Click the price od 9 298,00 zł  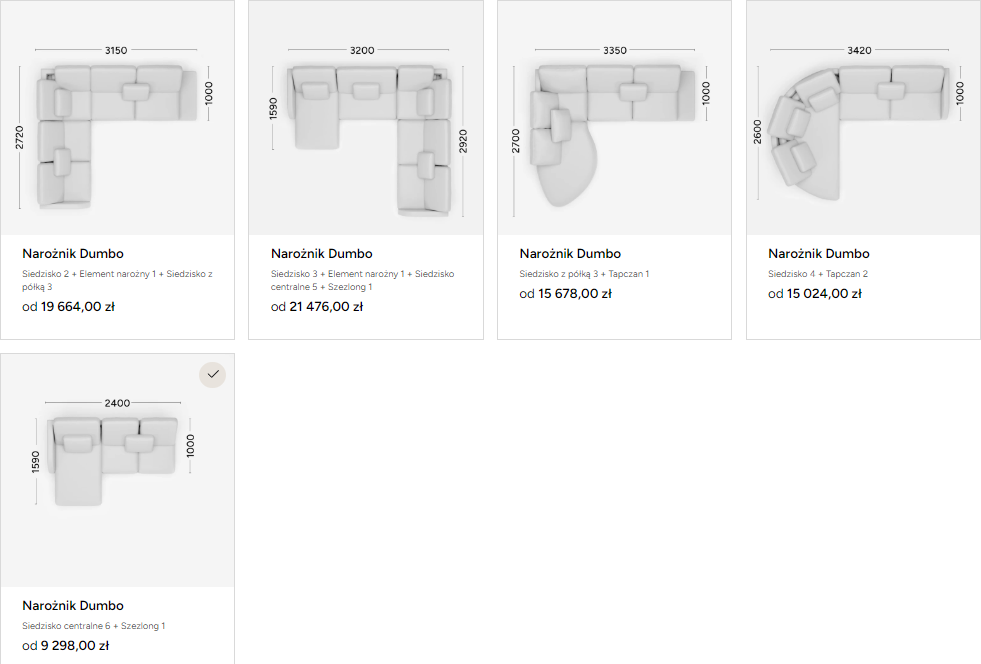coord(65,645)
